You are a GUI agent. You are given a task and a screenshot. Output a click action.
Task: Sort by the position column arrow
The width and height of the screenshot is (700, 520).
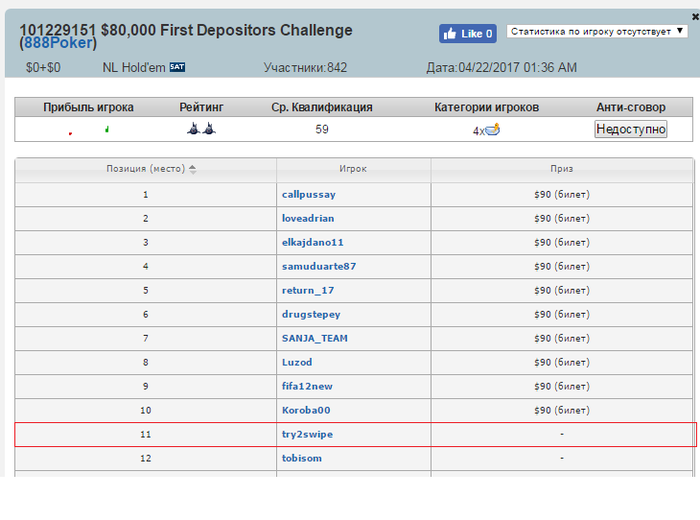[x=193, y=168]
